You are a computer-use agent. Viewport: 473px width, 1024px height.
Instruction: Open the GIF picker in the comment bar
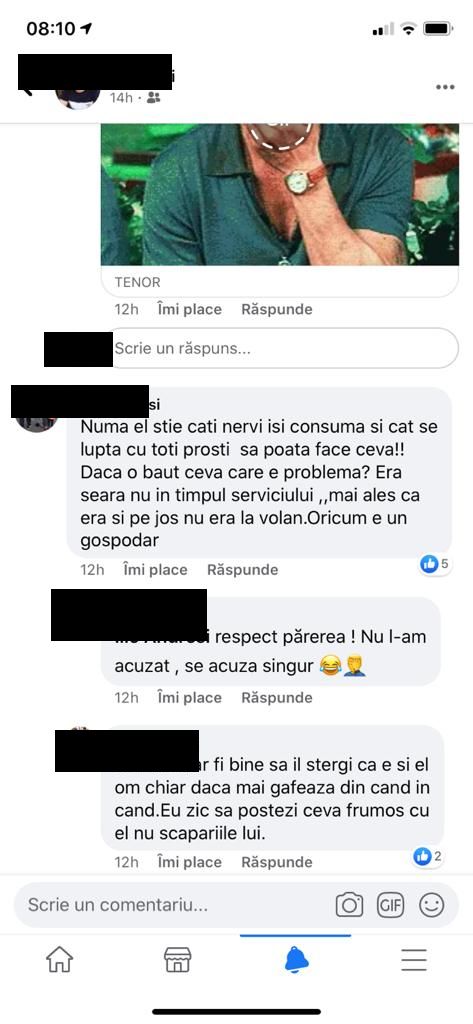[x=390, y=904]
